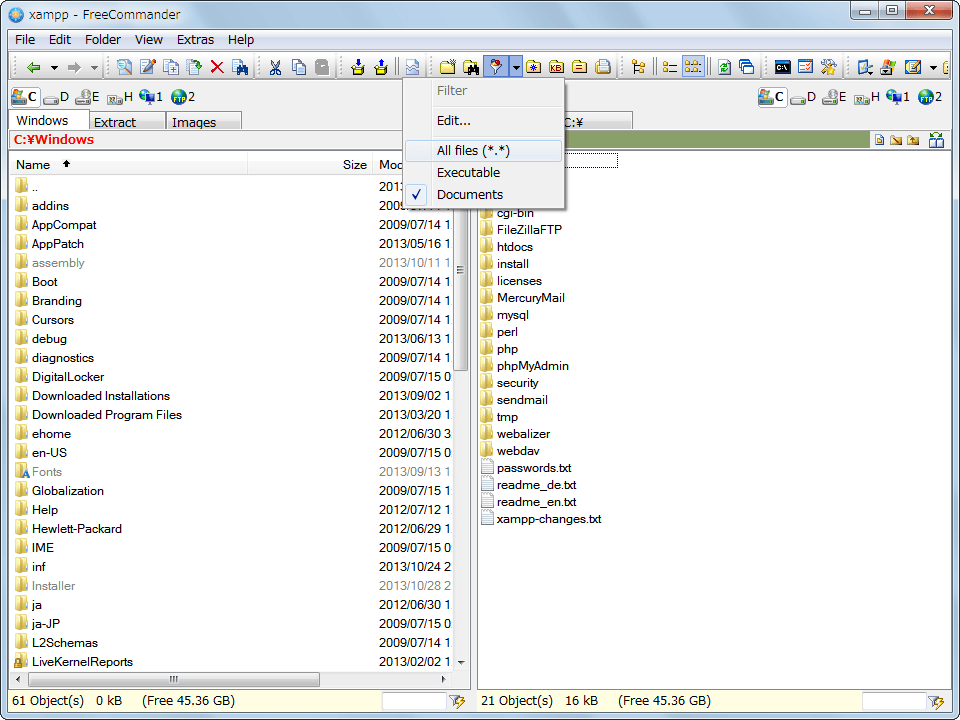
Task: Click the left panel path C:¥Windows
Action: pos(54,140)
